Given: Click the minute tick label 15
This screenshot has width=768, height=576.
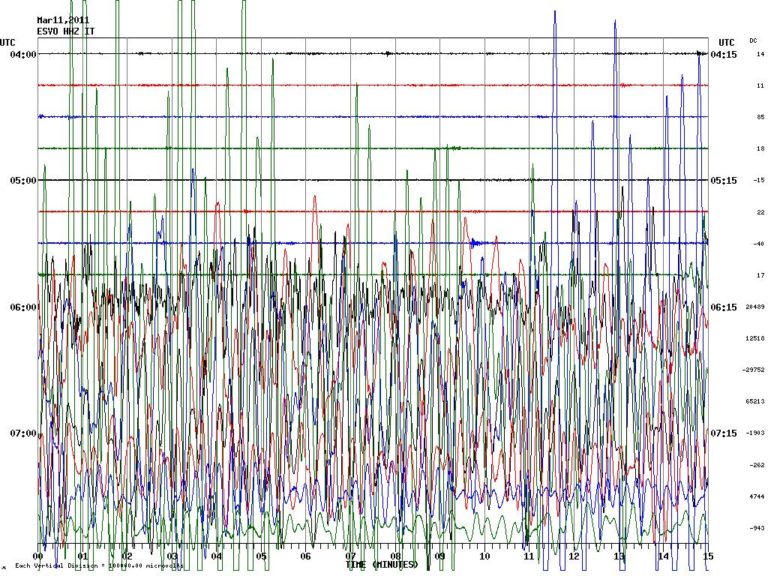Looking at the screenshot, I should pos(708,556).
